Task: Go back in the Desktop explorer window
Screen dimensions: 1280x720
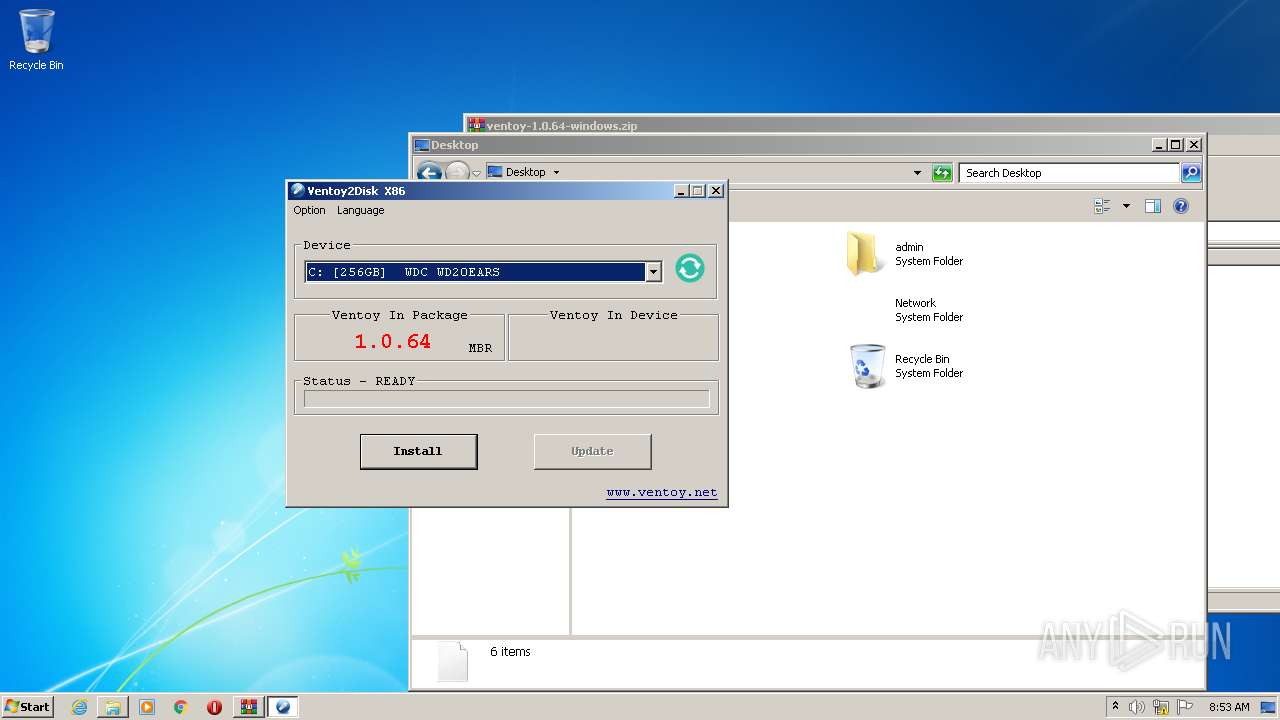Action: pos(429,172)
